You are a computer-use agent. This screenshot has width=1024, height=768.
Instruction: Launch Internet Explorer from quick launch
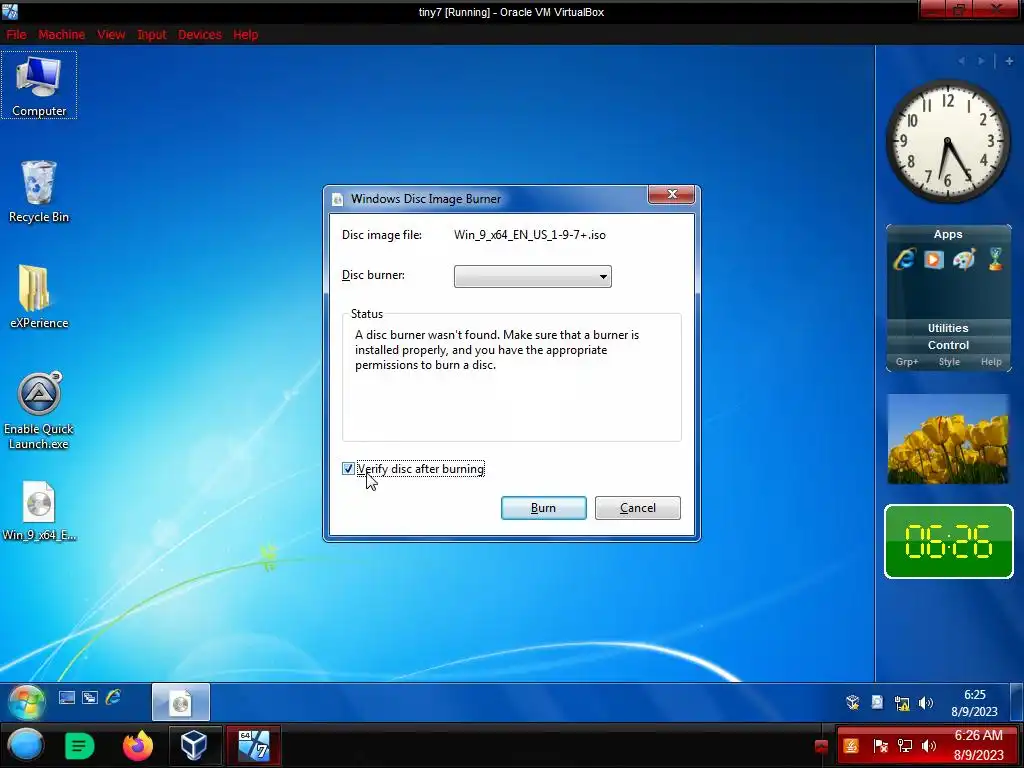113,697
